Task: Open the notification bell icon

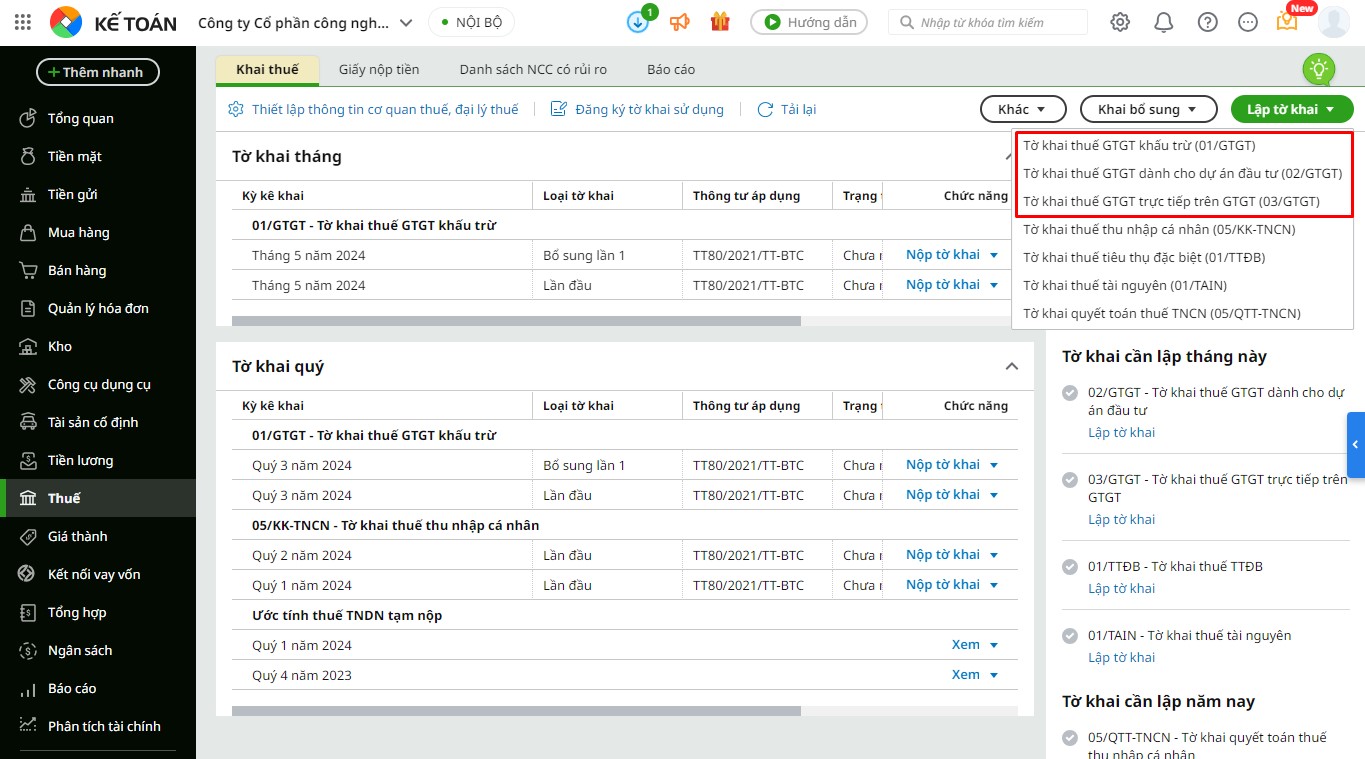Action: [1163, 22]
